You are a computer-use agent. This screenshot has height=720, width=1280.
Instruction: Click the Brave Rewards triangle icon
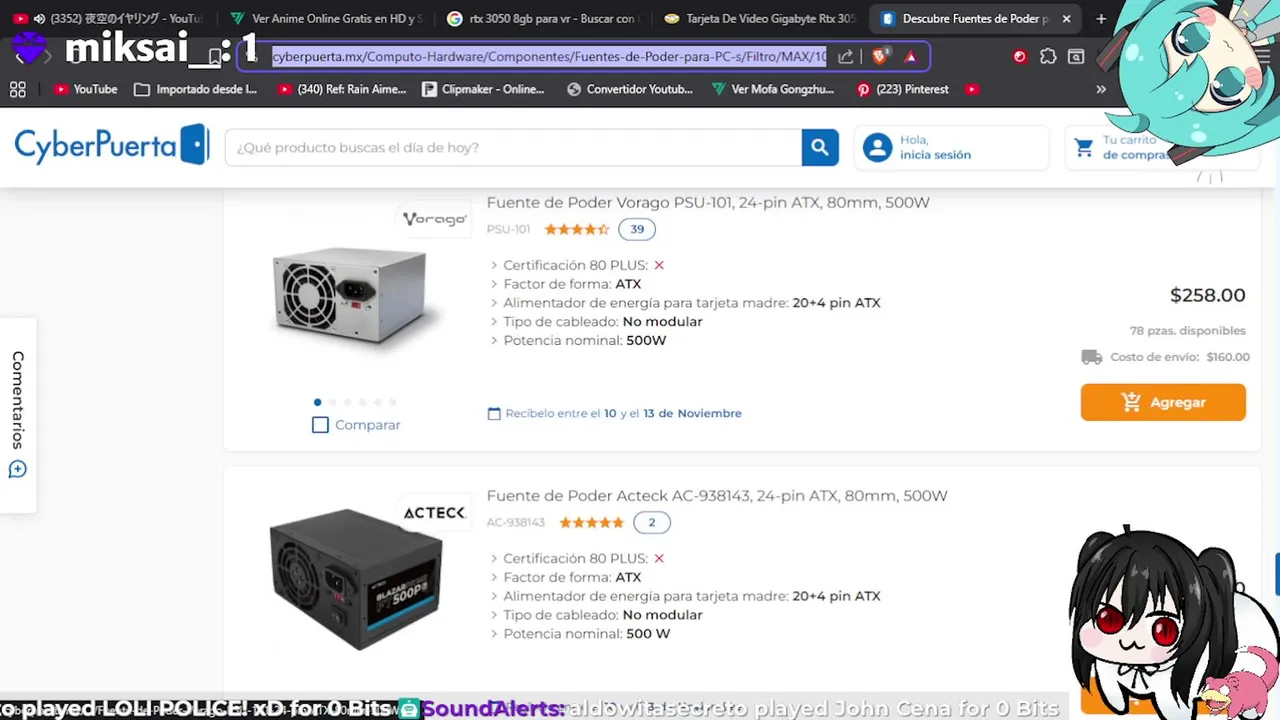click(910, 57)
